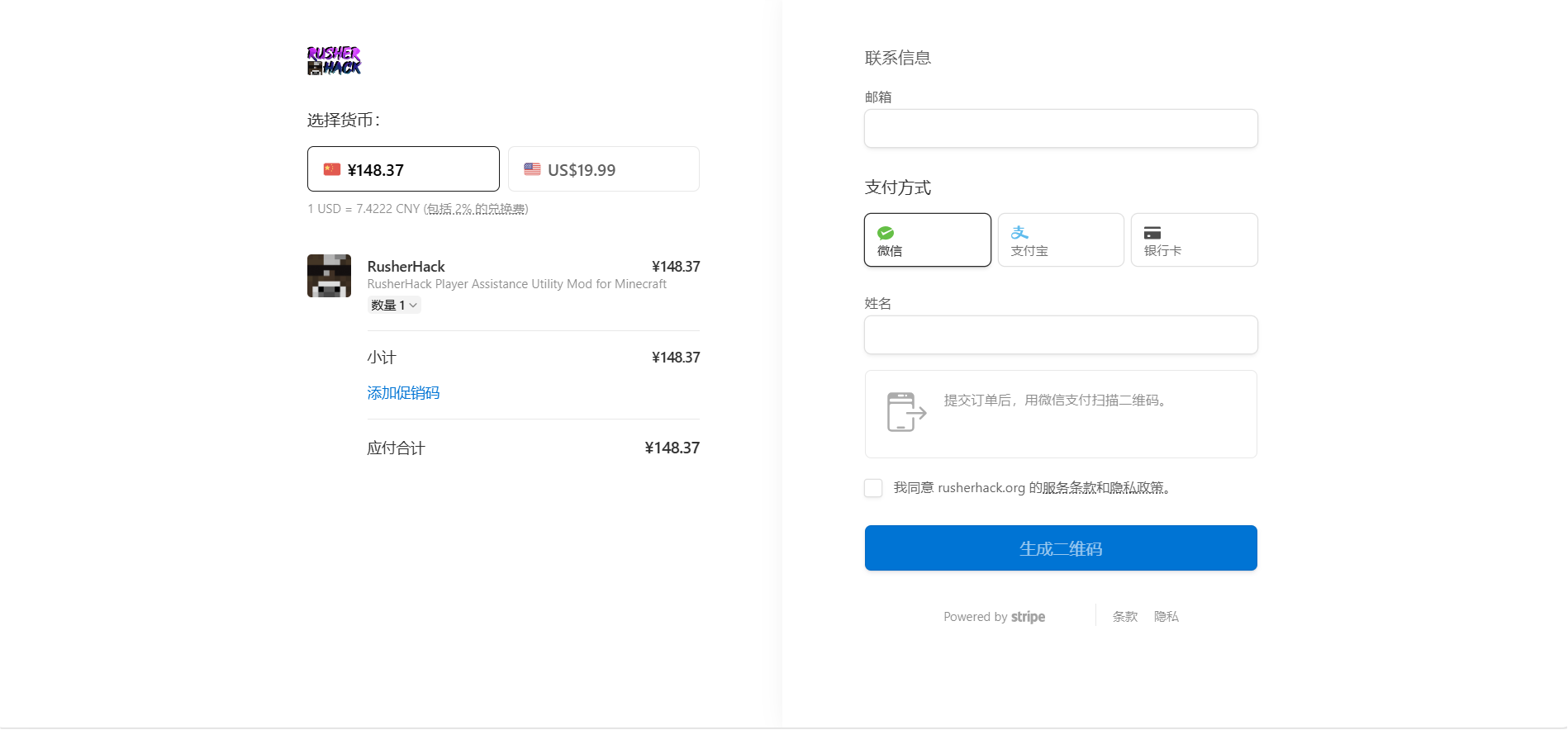Click the bank card icon
Image resolution: width=1568 pixels, height=730 pixels.
[1152, 233]
